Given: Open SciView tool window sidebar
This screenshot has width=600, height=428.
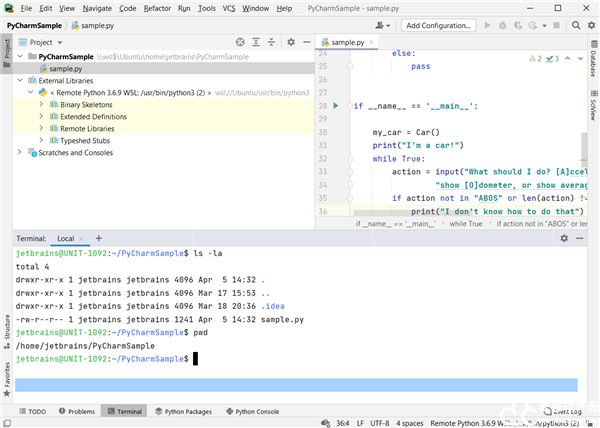Looking at the screenshot, I should coord(593,106).
